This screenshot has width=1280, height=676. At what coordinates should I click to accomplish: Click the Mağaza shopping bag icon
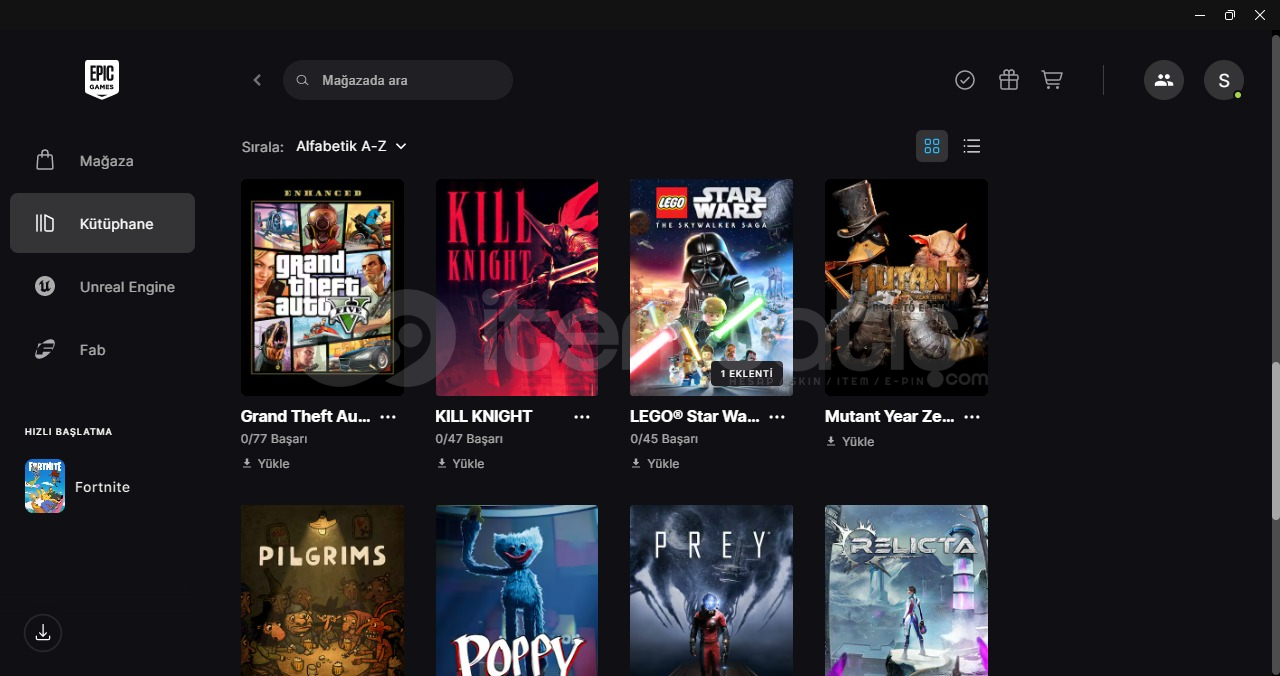point(45,160)
